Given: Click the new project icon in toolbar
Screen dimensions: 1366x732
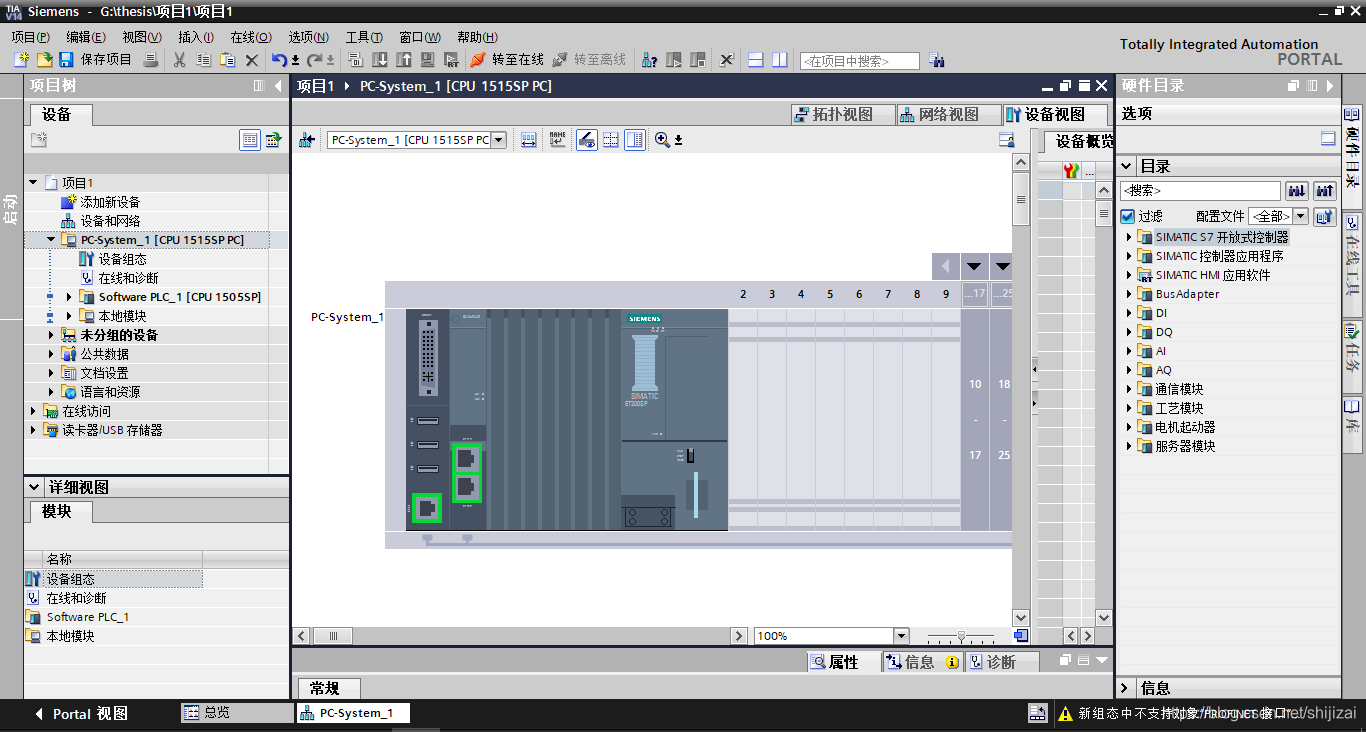Looking at the screenshot, I should tap(21, 60).
